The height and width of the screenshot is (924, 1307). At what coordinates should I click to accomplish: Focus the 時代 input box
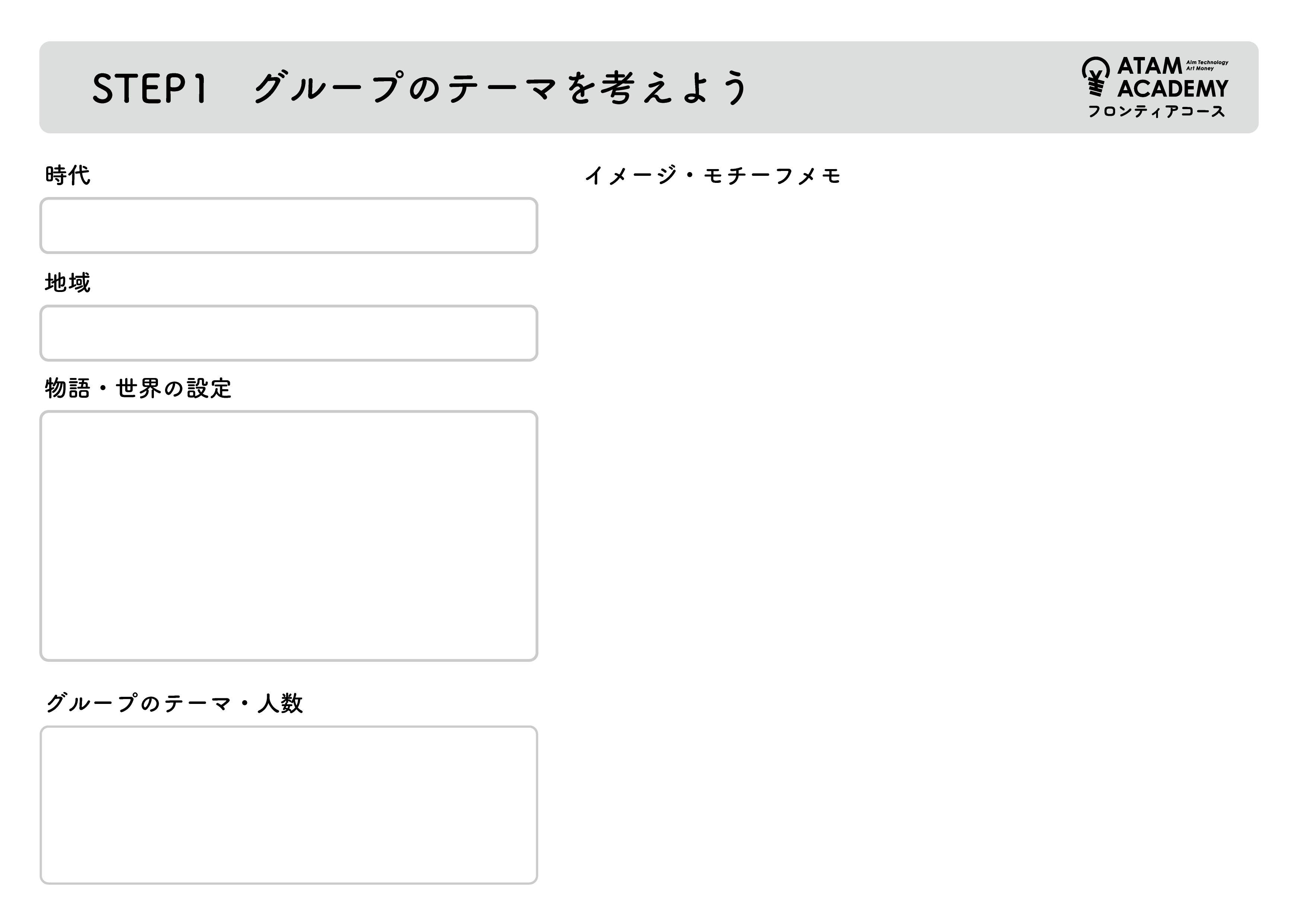[289, 225]
